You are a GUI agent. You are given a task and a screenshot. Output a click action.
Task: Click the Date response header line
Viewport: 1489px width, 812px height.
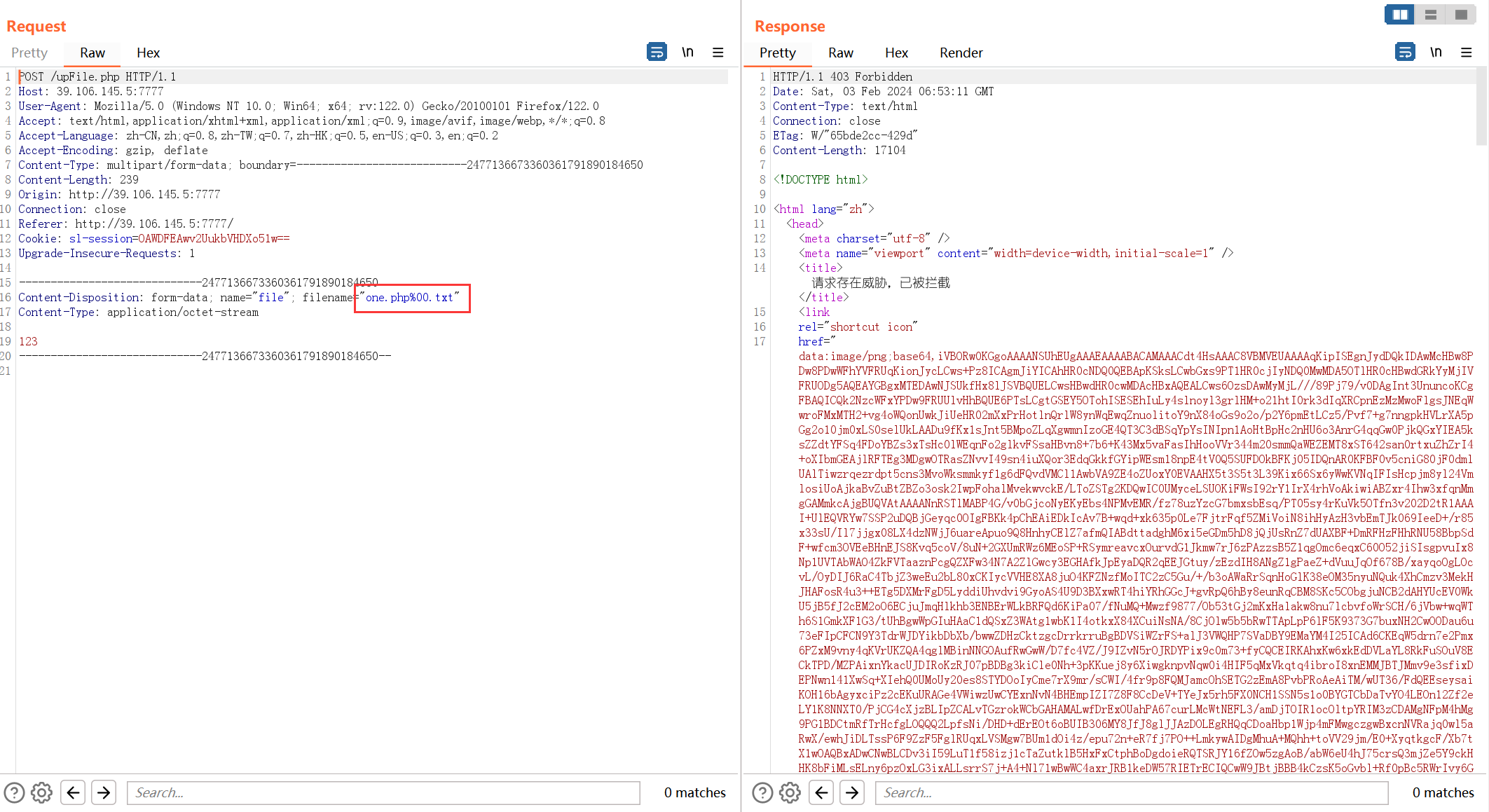click(883, 91)
